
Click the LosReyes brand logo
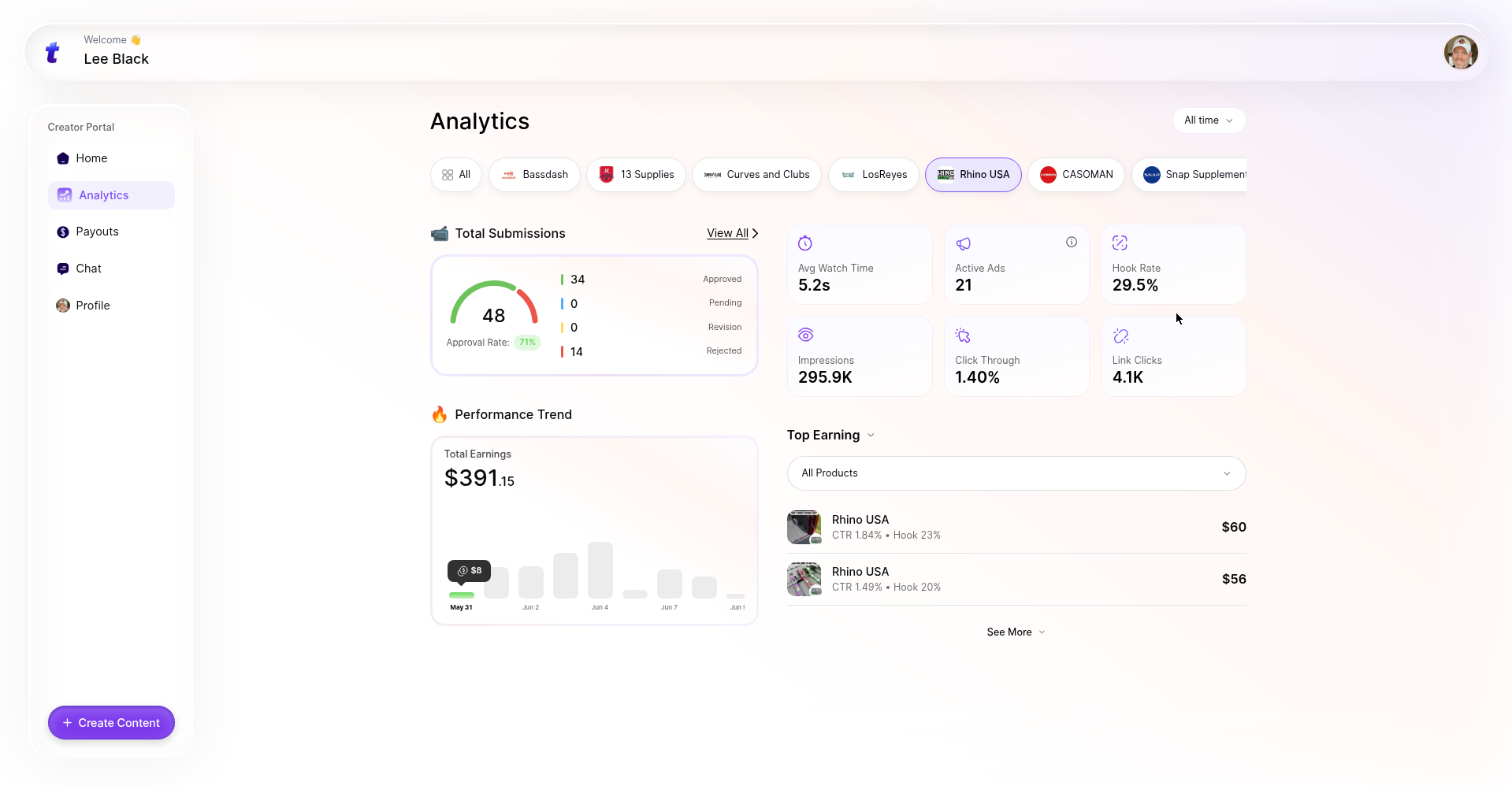pyautogui.click(x=849, y=175)
